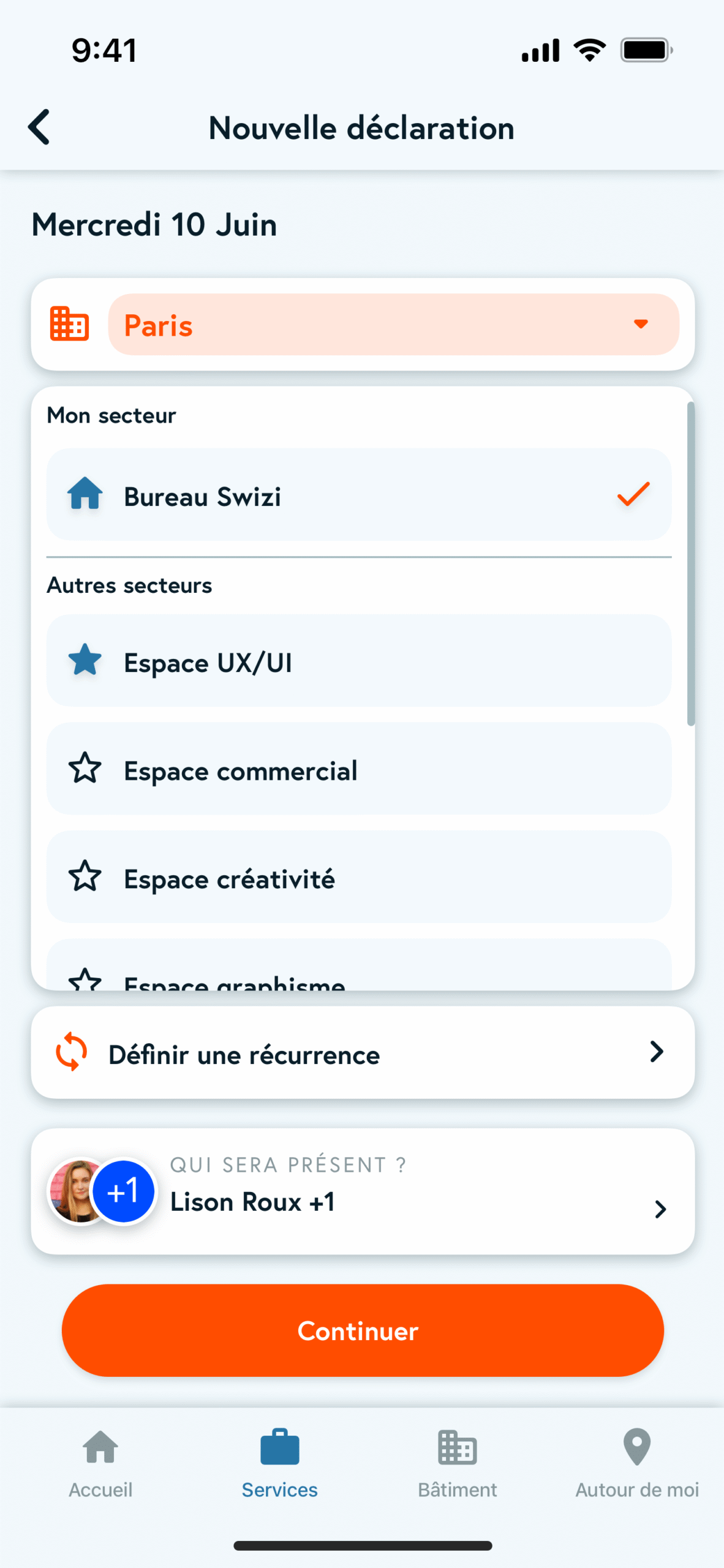This screenshot has width=724, height=1568.
Task: Go to the Autour de moi tab label
Action: point(637,1490)
